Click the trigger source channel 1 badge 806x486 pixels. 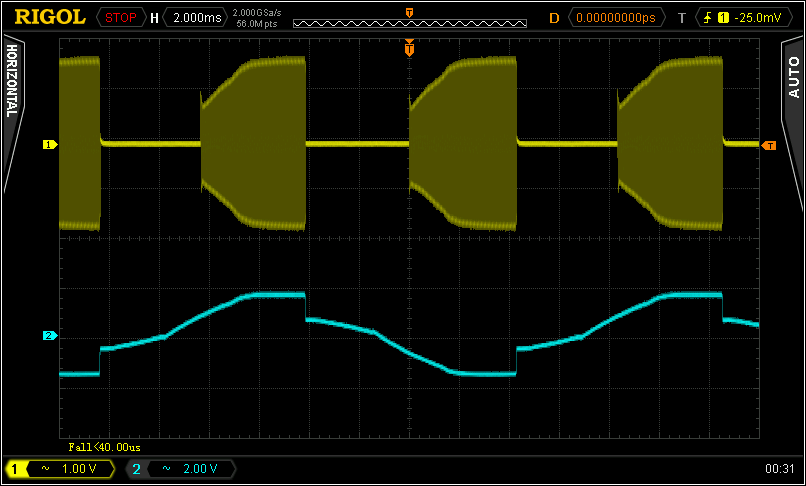pyautogui.click(x=723, y=18)
